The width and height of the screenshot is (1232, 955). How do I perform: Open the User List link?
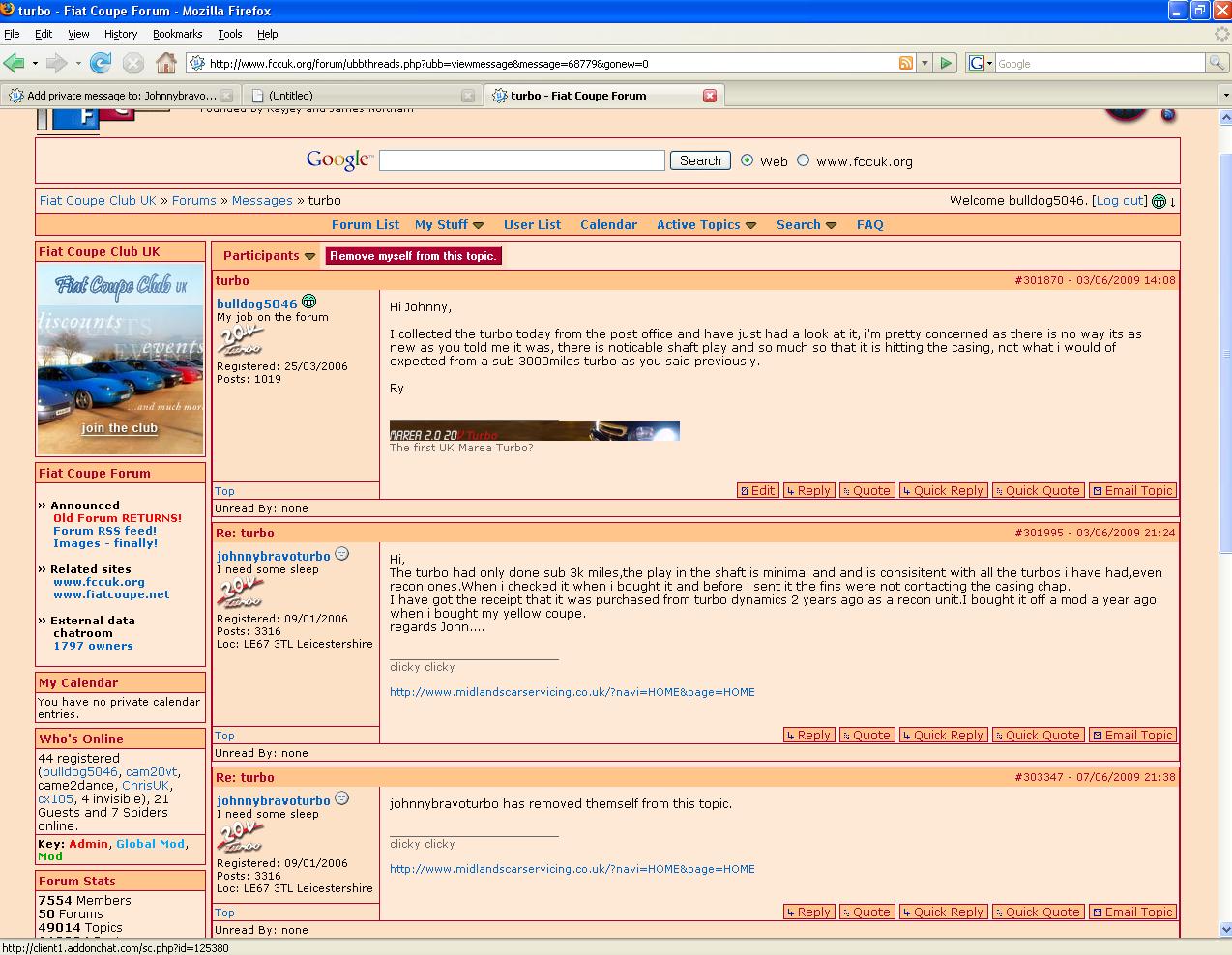pos(532,224)
